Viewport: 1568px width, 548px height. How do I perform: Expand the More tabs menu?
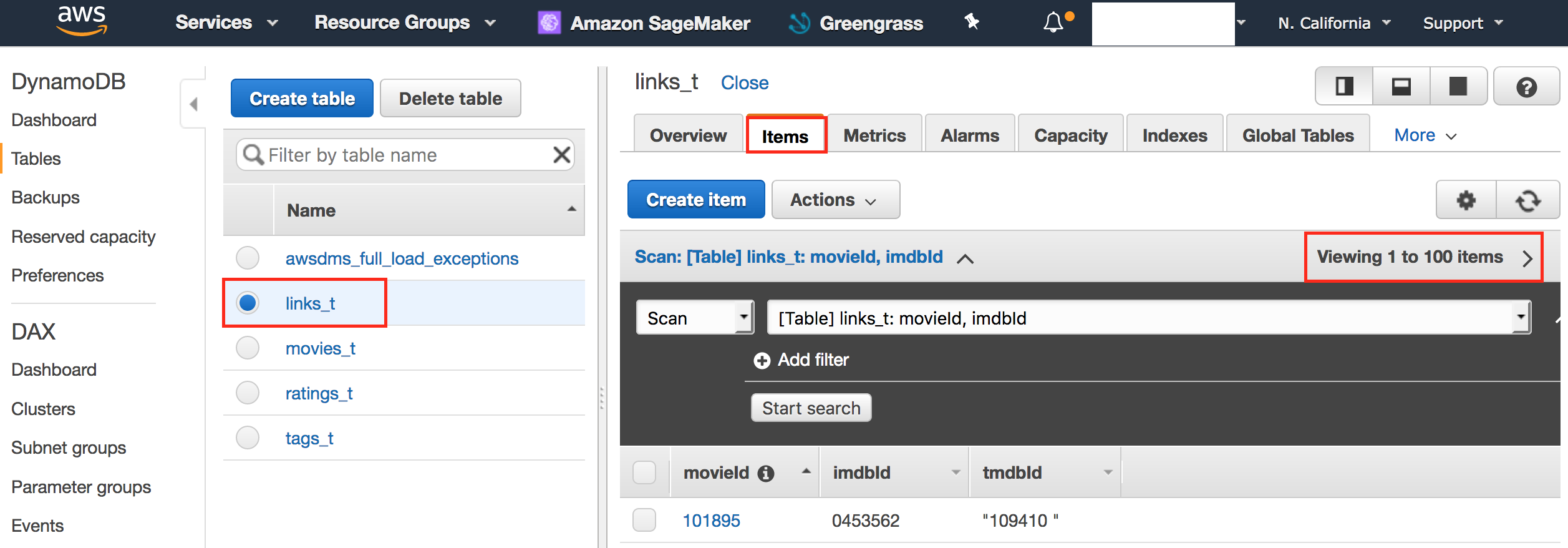[x=1425, y=135]
